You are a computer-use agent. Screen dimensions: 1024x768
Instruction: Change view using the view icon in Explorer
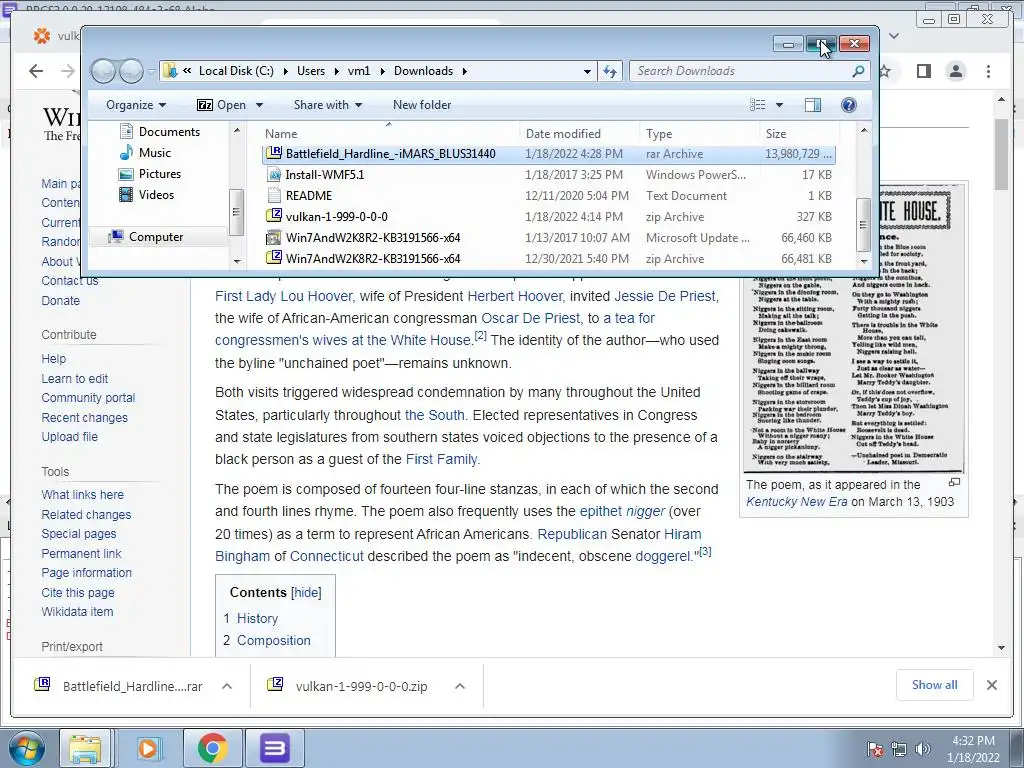click(x=758, y=105)
